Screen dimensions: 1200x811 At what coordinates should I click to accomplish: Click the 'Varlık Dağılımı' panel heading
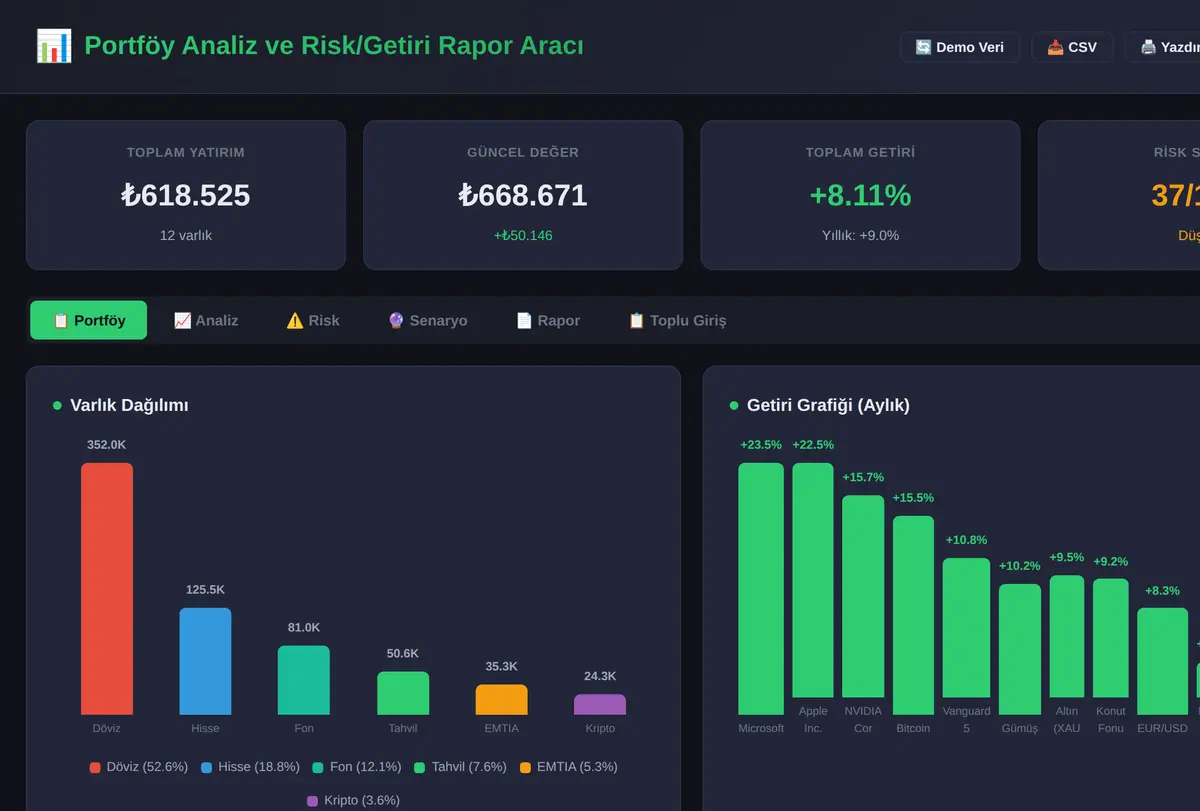click(x=129, y=405)
